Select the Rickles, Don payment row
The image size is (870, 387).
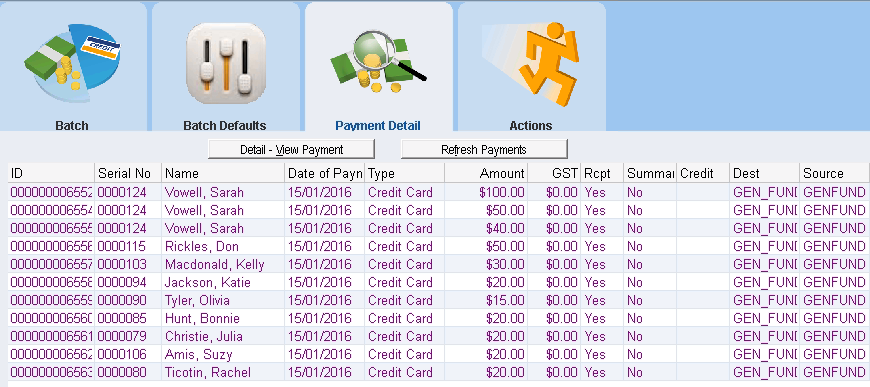click(438, 247)
